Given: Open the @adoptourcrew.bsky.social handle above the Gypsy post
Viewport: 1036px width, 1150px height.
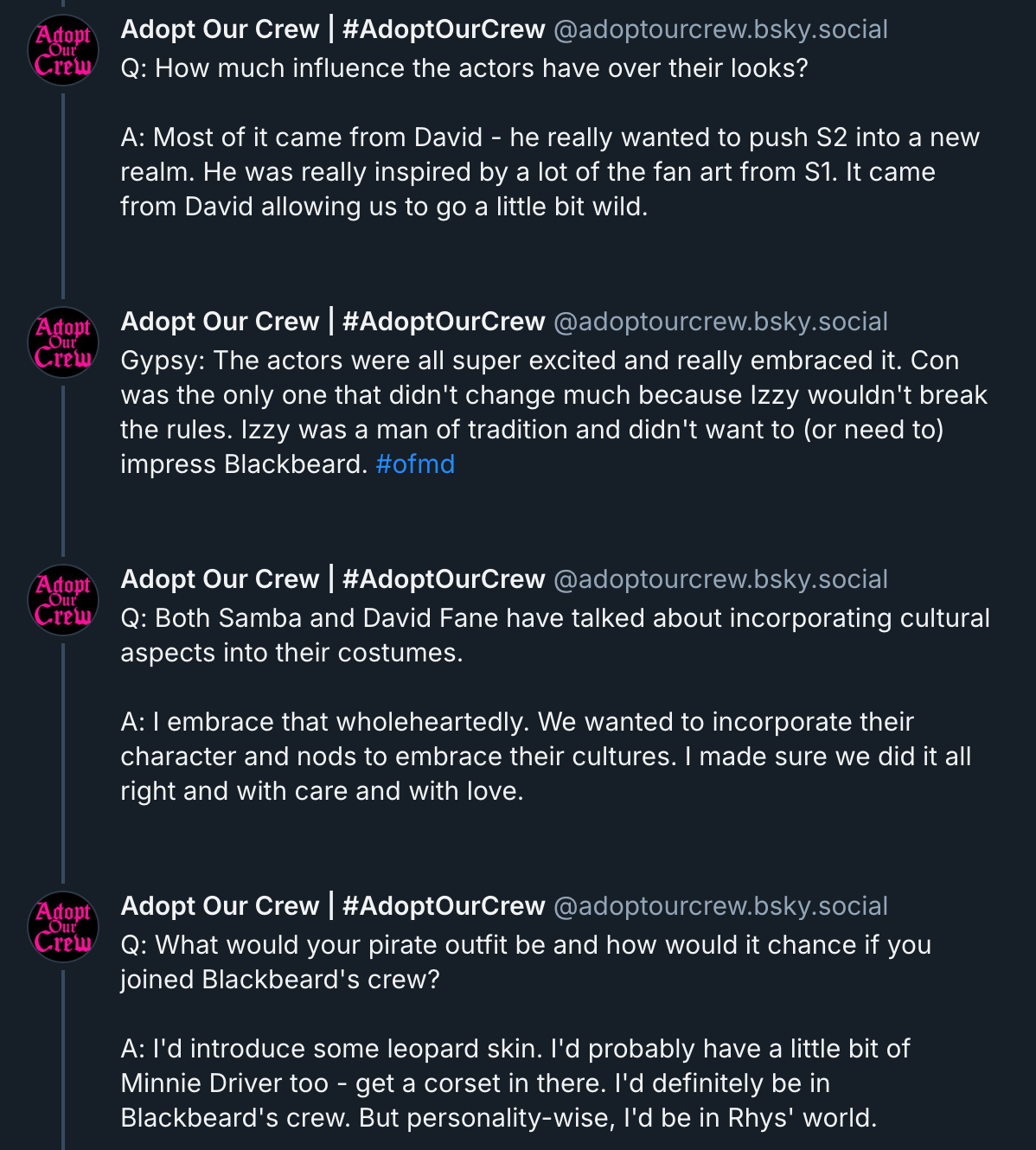Looking at the screenshot, I should tap(720, 322).
